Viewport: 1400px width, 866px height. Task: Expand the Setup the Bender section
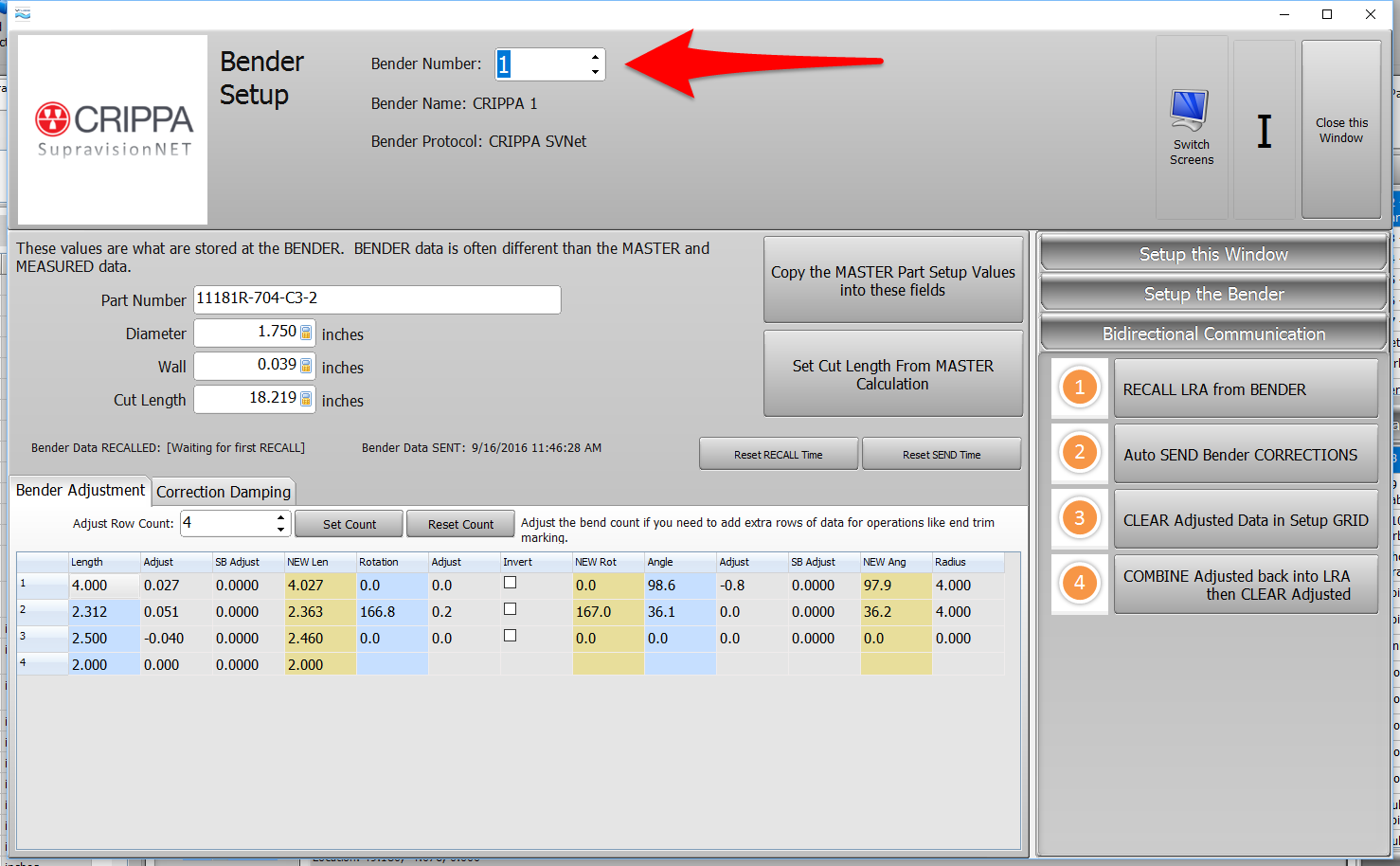[1212, 294]
